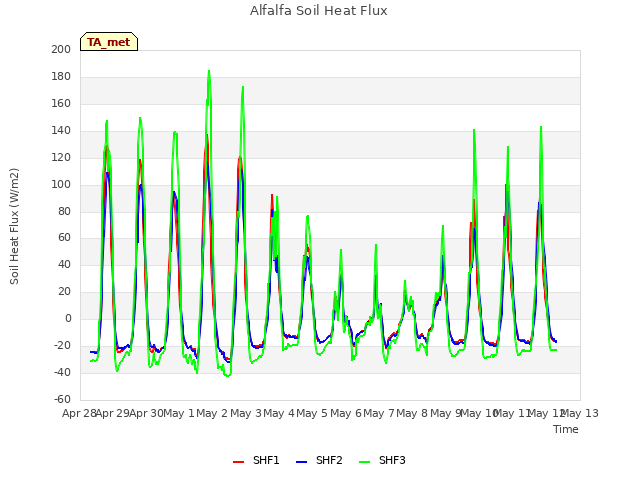Viewport: 640px width, 480px height.
Task: Click the -40 y-axis tick label
Action: 62,372
